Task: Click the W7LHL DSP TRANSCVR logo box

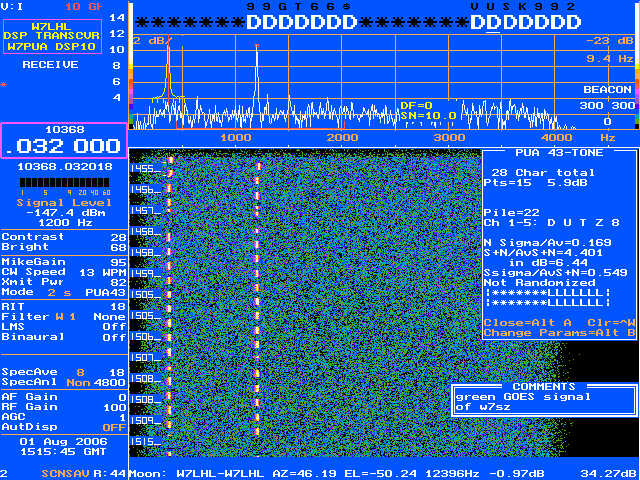Action: [64, 37]
